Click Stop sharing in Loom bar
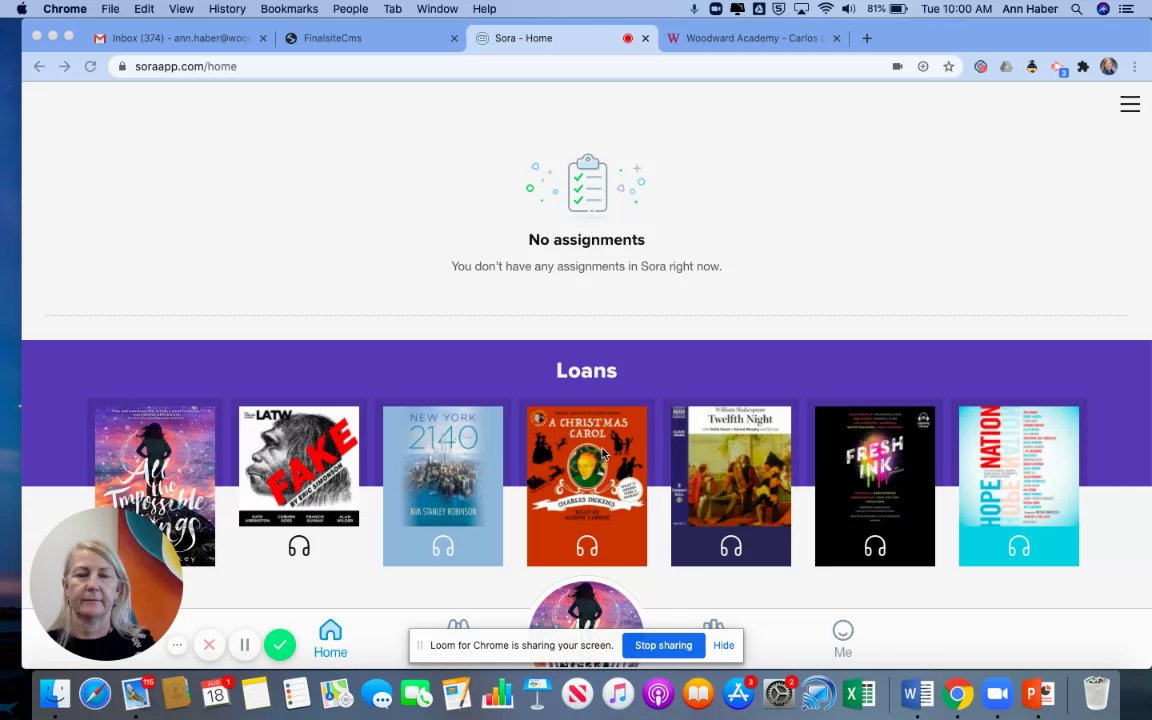Image resolution: width=1152 pixels, height=720 pixels. [x=663, y=645]
